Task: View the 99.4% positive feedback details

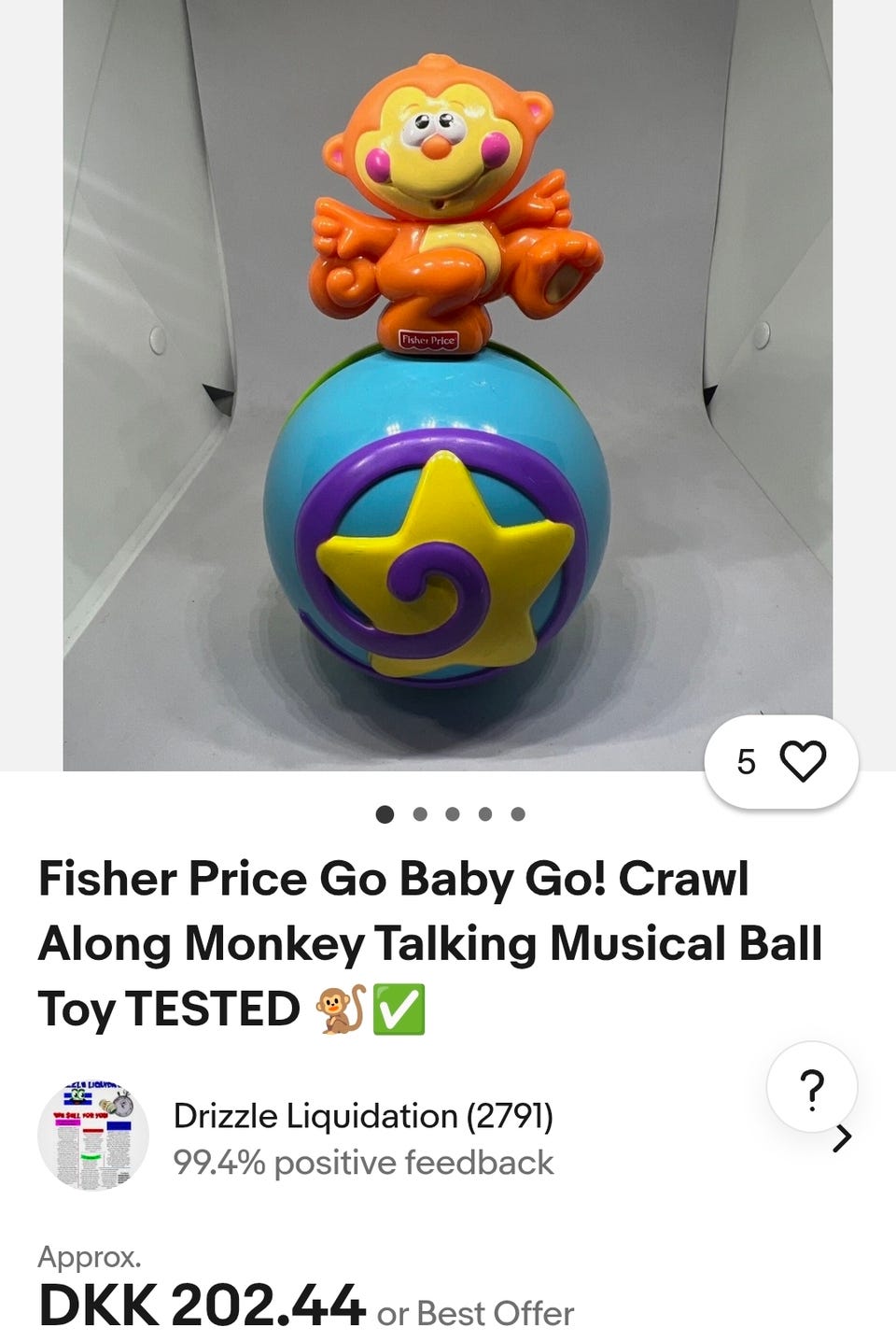Action: click(x=363, y=1163)
